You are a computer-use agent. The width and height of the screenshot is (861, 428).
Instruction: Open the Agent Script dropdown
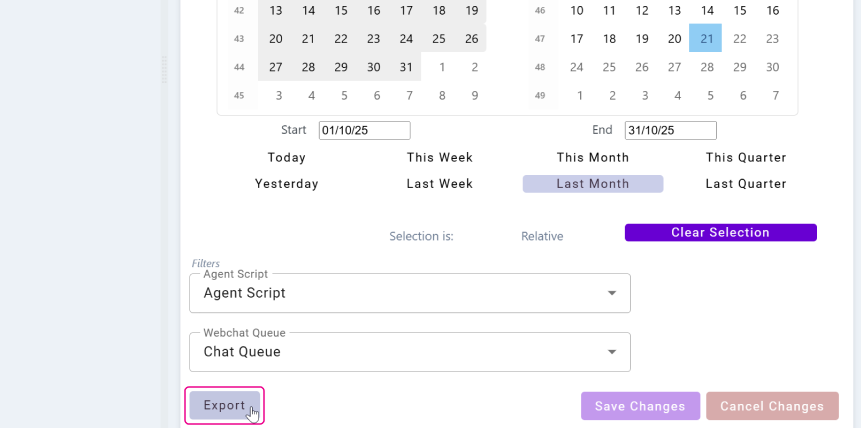[410, 293]
